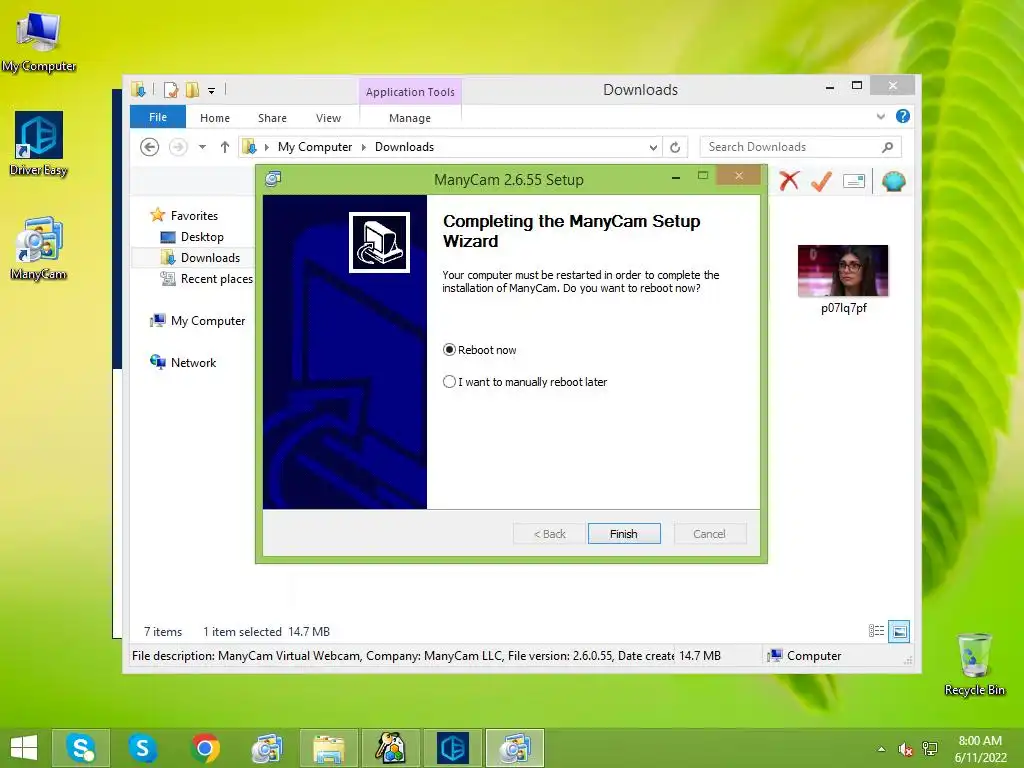
Task: Click the Downloads window system icon
Action: point(138,89)
